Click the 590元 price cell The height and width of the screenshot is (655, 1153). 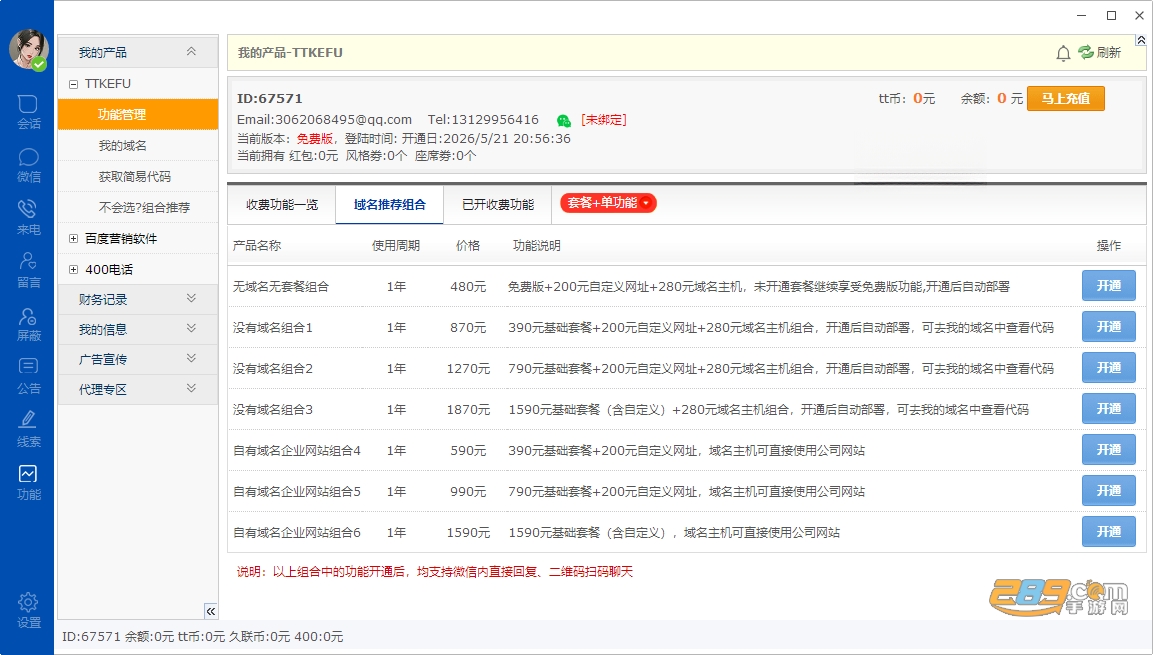pos(468,451)
